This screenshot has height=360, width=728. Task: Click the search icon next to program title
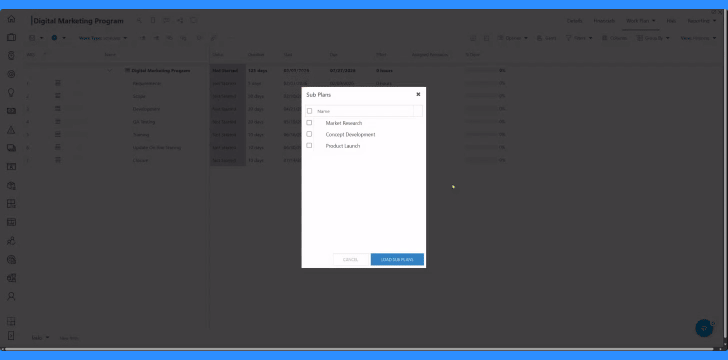(x=139, y=20)
